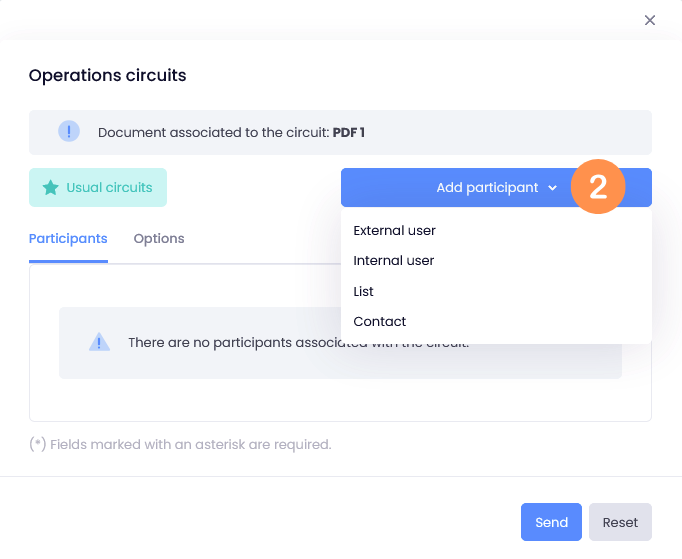The height and width of the screenshot is (559, 682).
Task: Click the star icon in Usual circuits
Action: tap(50, 187)
